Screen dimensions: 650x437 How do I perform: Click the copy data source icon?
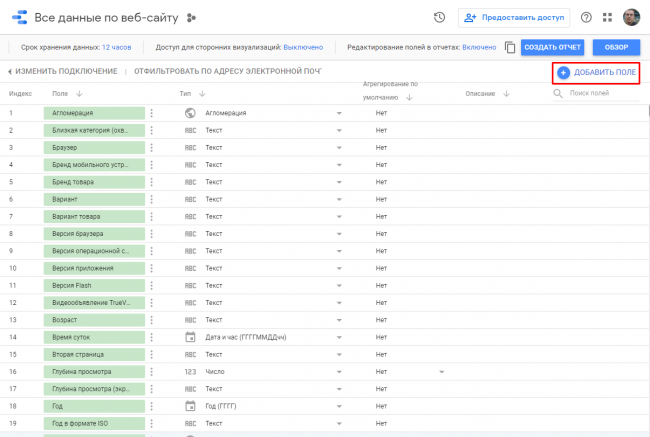[510, 47]
